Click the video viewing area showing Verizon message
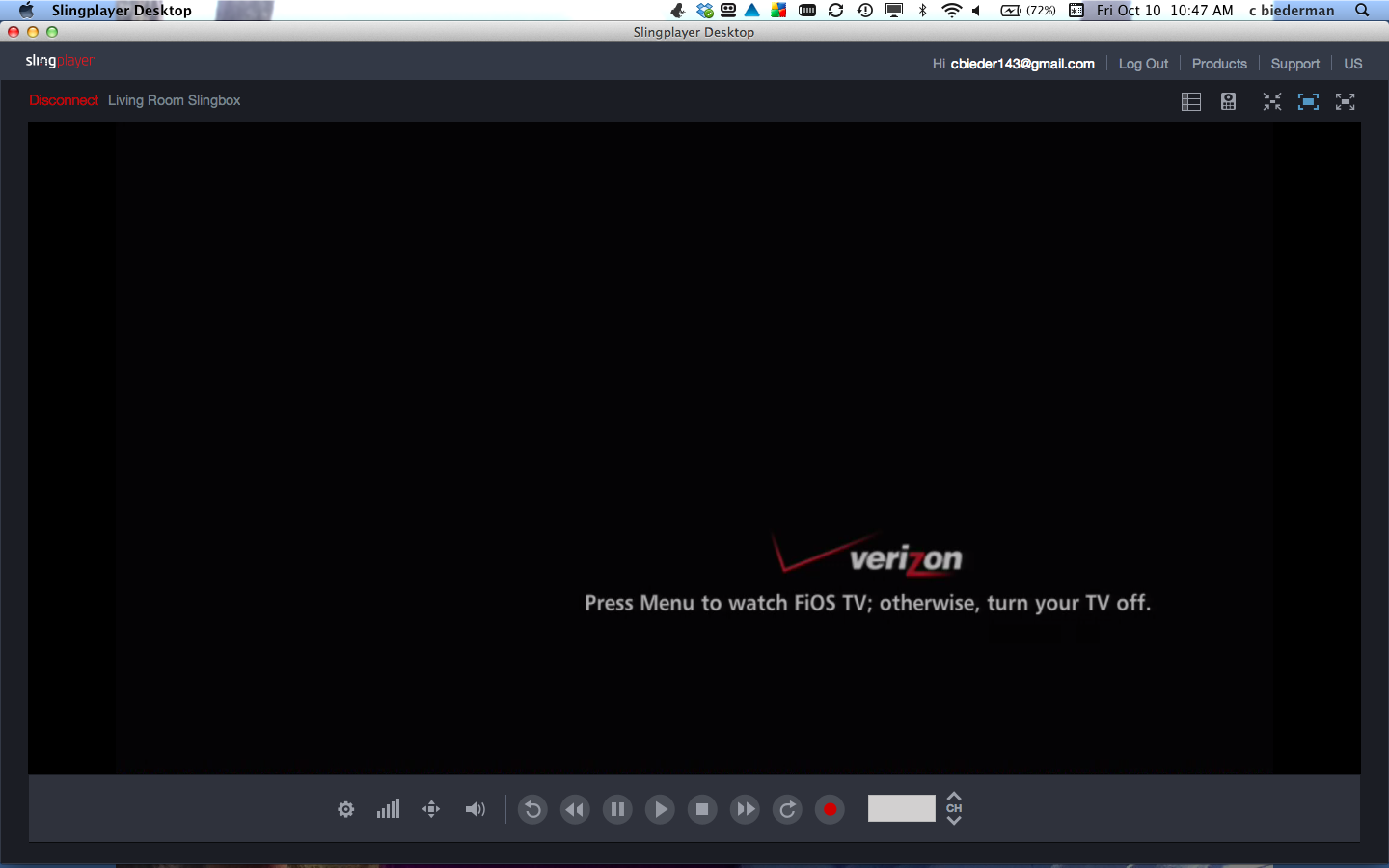 click(x=694, y=448)
